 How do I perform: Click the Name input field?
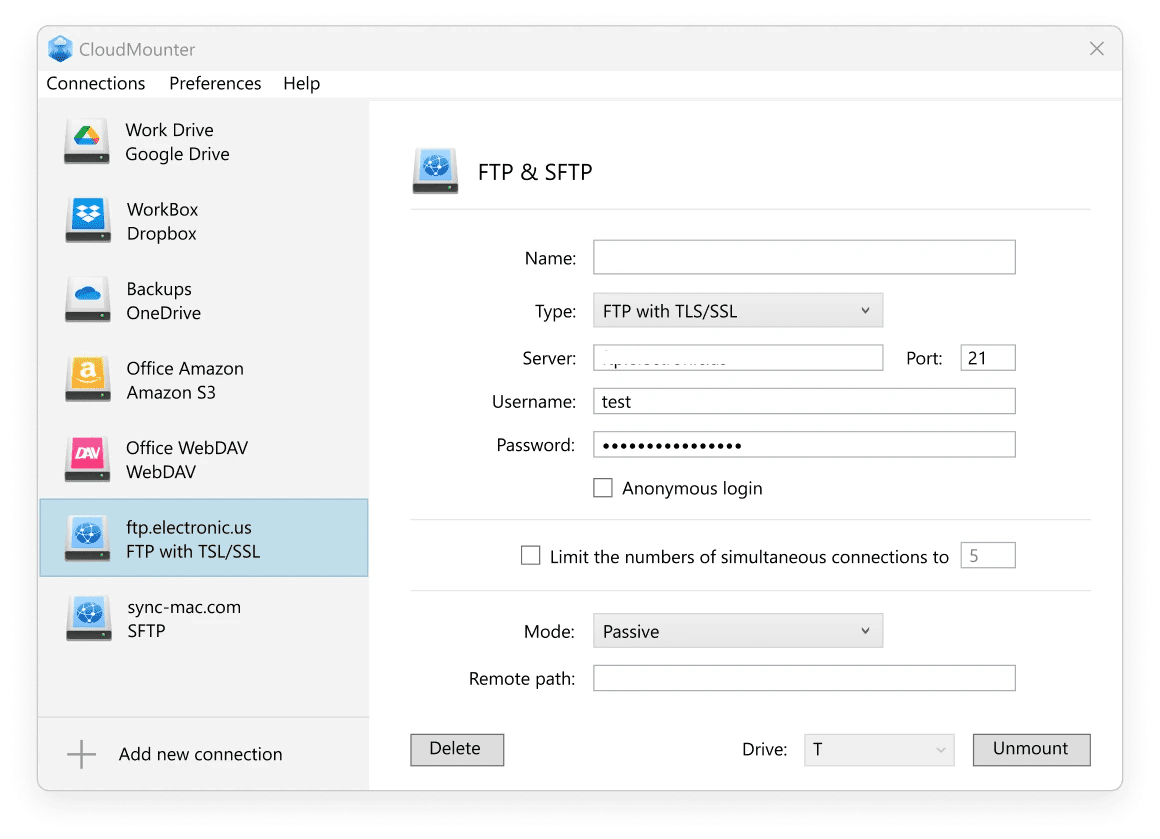(803, 257)
